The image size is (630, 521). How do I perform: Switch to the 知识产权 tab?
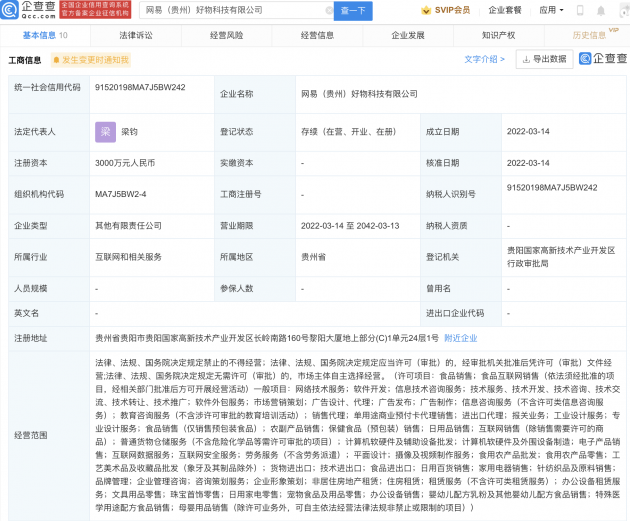pyautogui.click(x=499, y=35)
